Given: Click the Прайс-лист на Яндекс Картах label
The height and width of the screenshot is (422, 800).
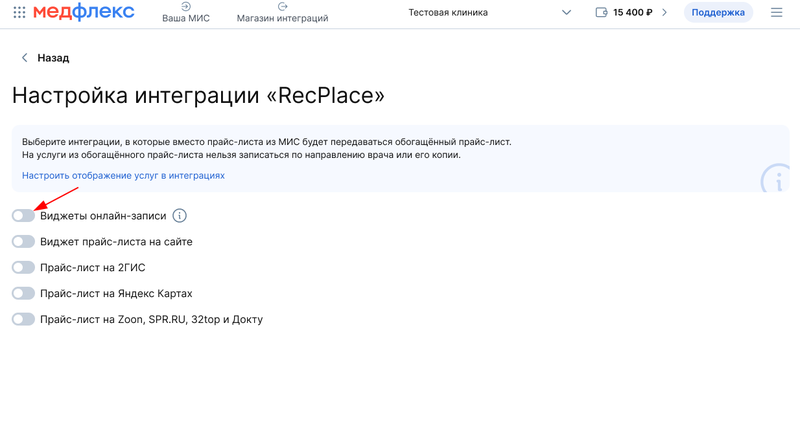Looking at the screenshot, I should [x=116, y=293].
